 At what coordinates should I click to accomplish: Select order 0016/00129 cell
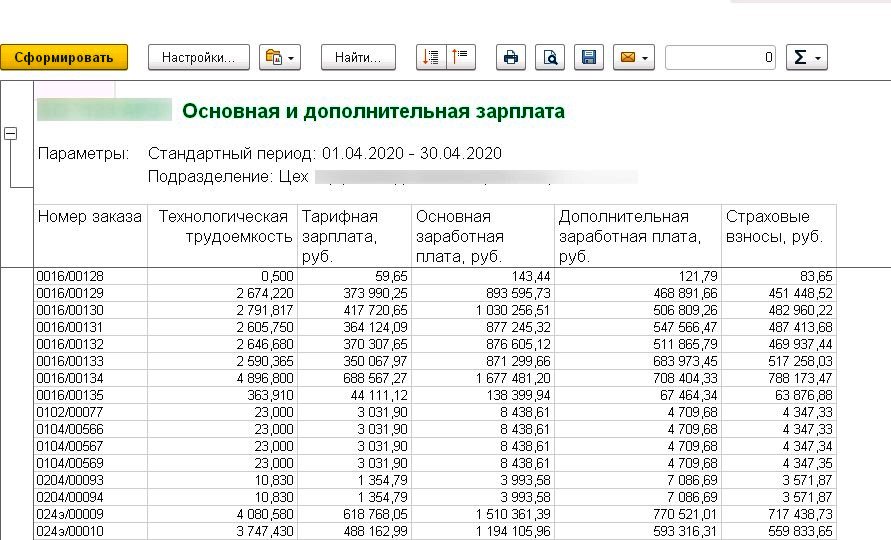91,293
